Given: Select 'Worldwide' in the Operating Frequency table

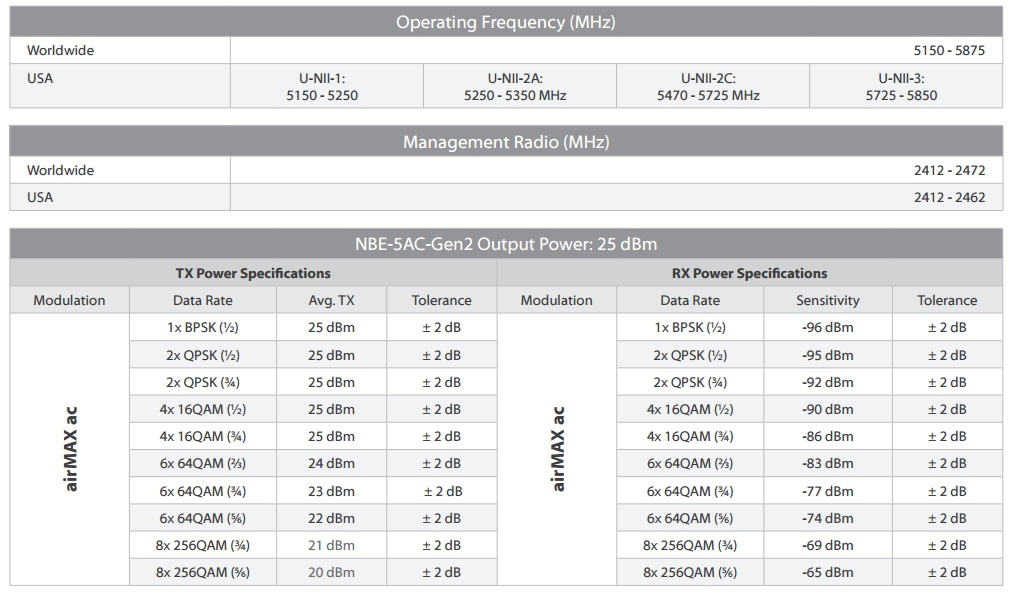Looking at the screenshot, I should (x=60, y=50).
